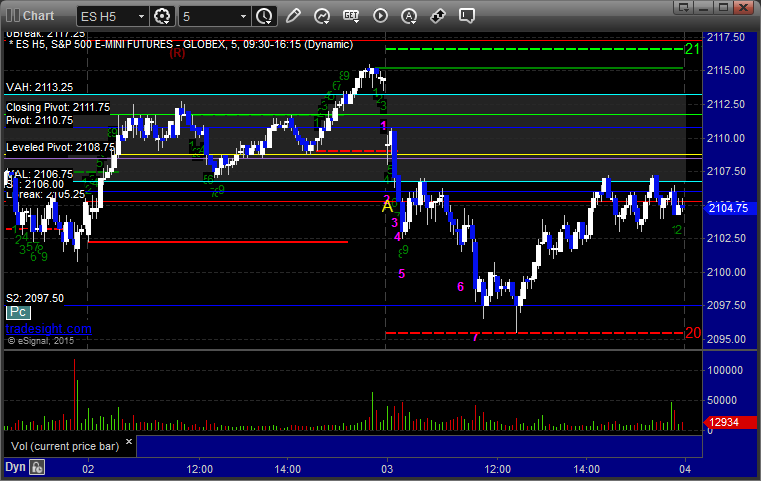
Task: Open the window docking options icon
Action: coord(684,7)
